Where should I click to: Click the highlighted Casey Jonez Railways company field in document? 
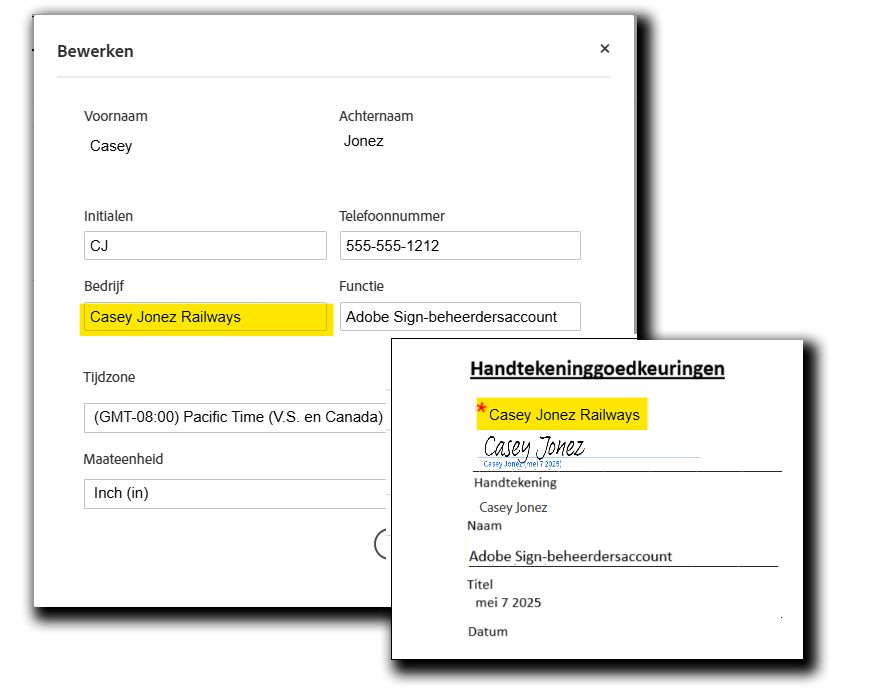click(x=562, y=414)
